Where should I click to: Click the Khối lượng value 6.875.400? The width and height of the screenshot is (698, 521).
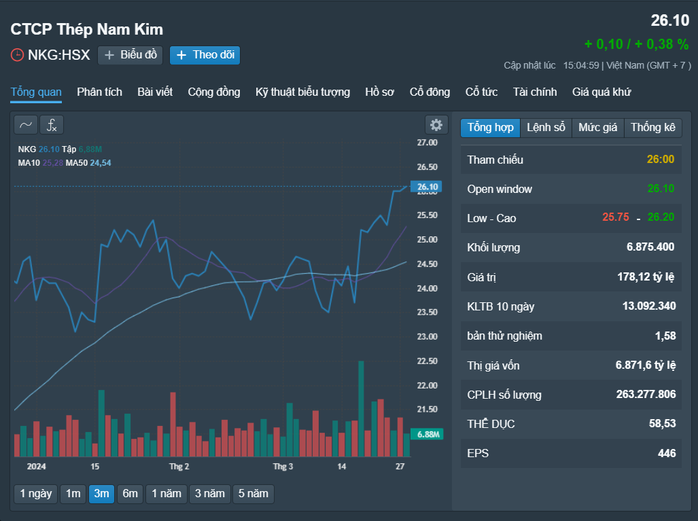pyautogui.click(x=650, y=247)
